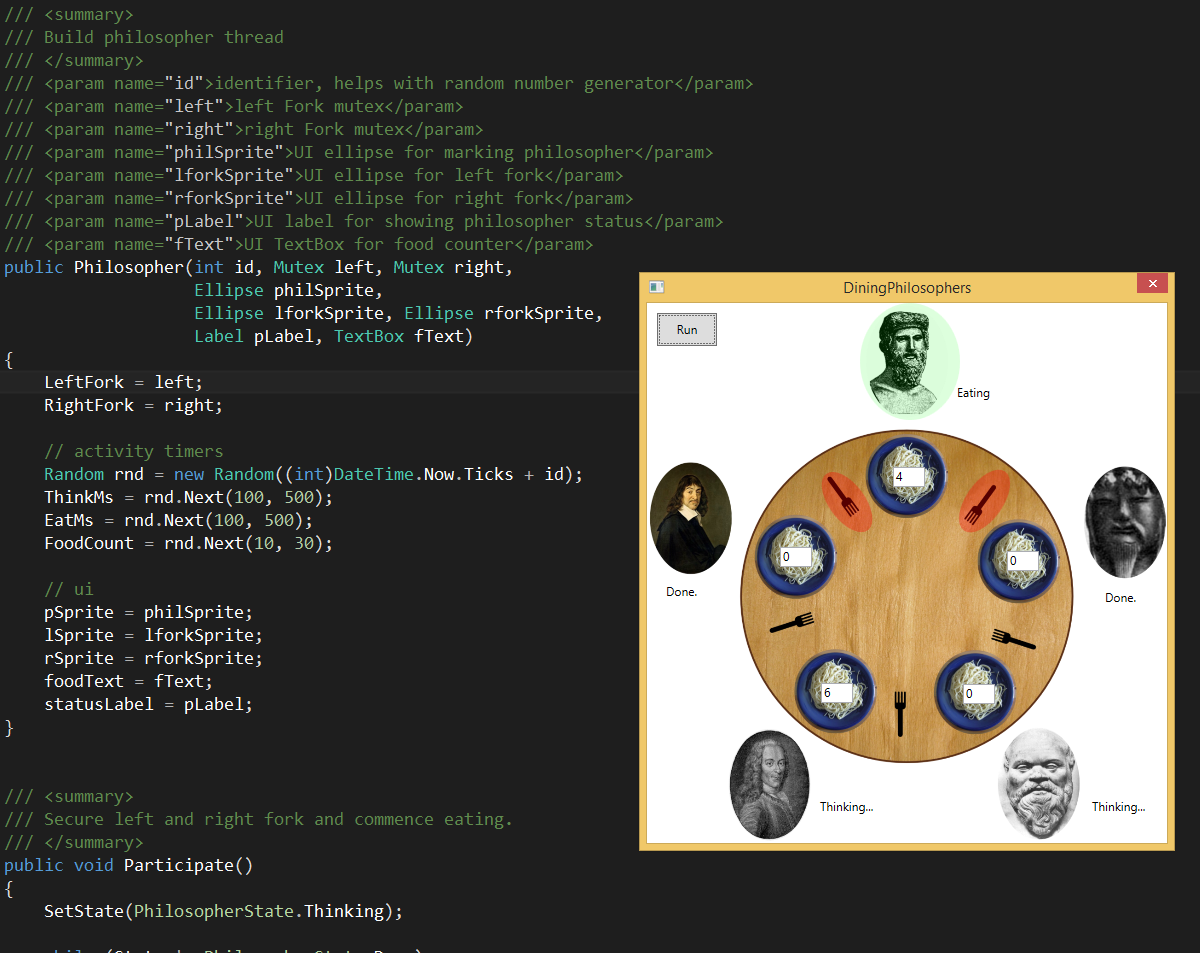Click the Done. label under Descartes
The height and width of the screenshot is (953, 1200).
tap(681, 592)
